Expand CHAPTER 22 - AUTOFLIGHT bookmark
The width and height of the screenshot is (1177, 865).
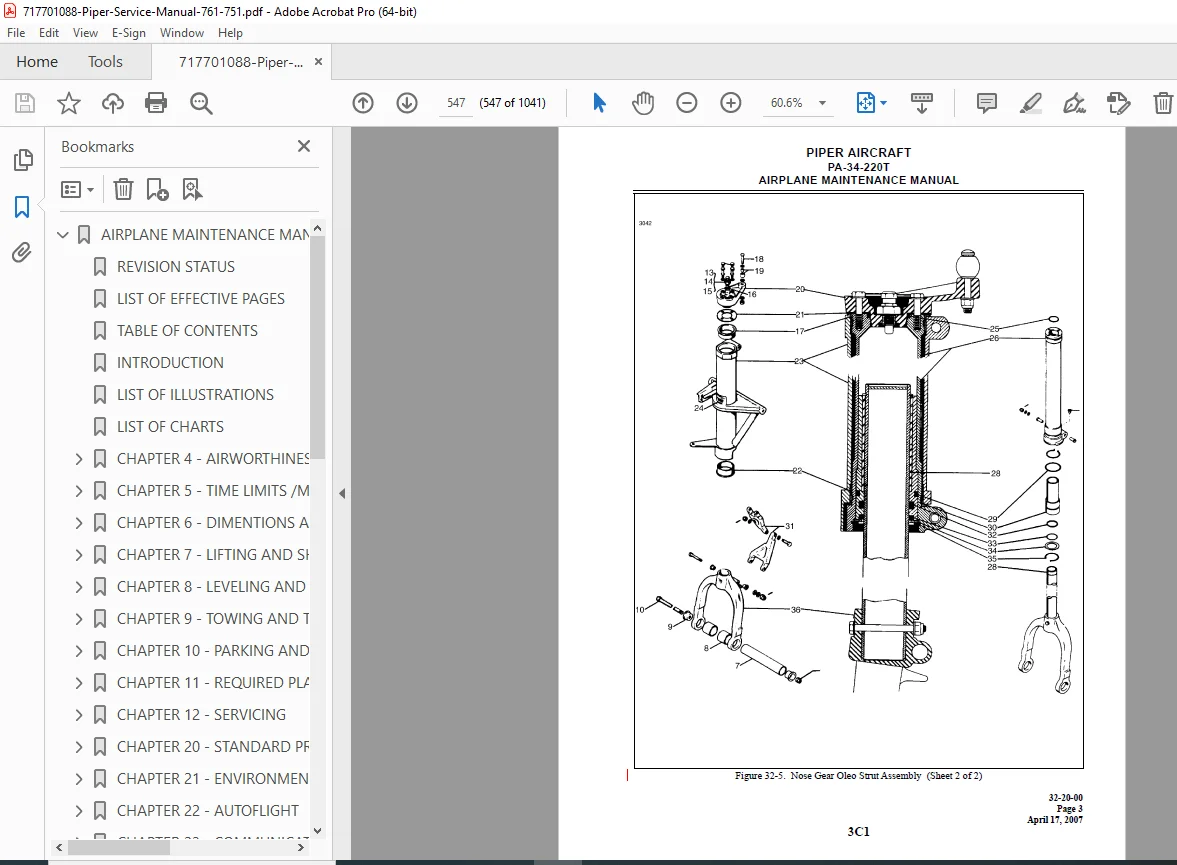click(79, 811)
